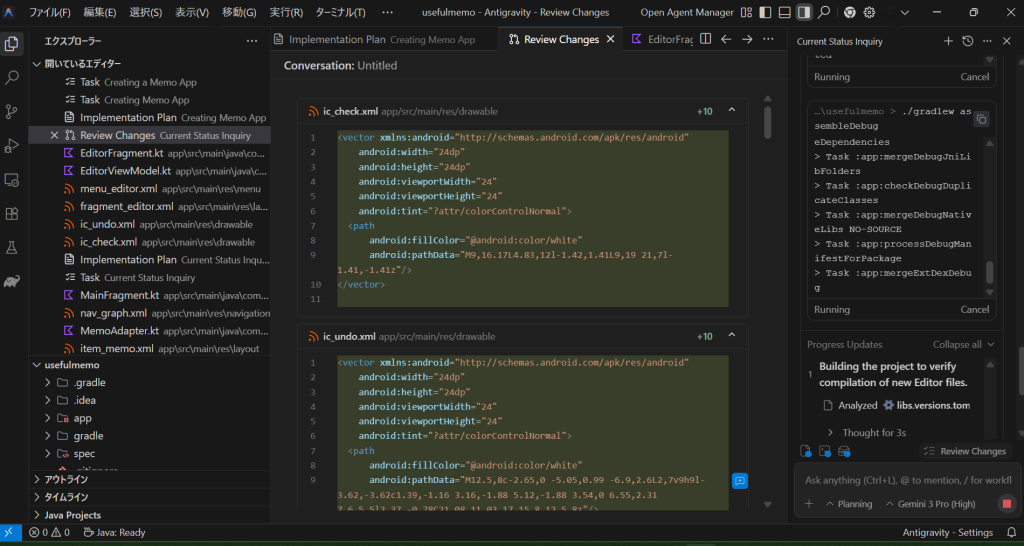Toggle the bottom panel layout button
Viewport: 1024px width, 546px height.
coord(785,12)
